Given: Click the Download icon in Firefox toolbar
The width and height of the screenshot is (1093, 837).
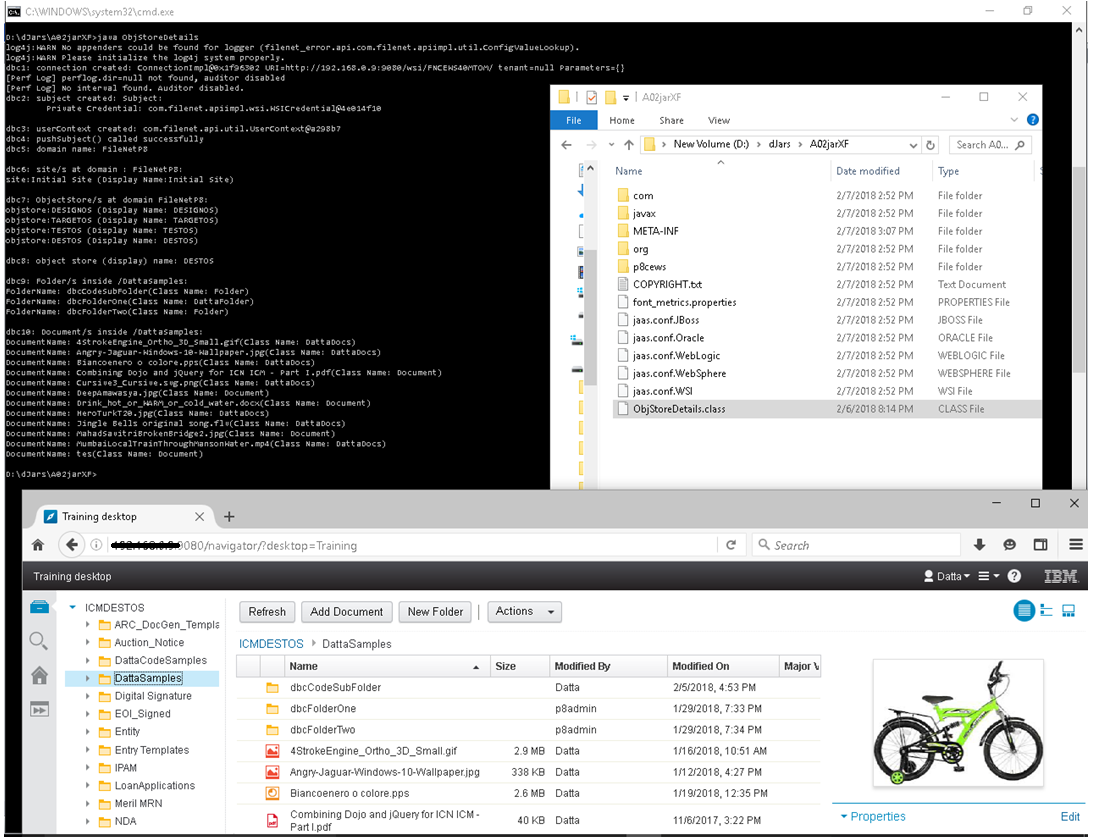Looking at the screenshot, I should [x=979, y=544].
